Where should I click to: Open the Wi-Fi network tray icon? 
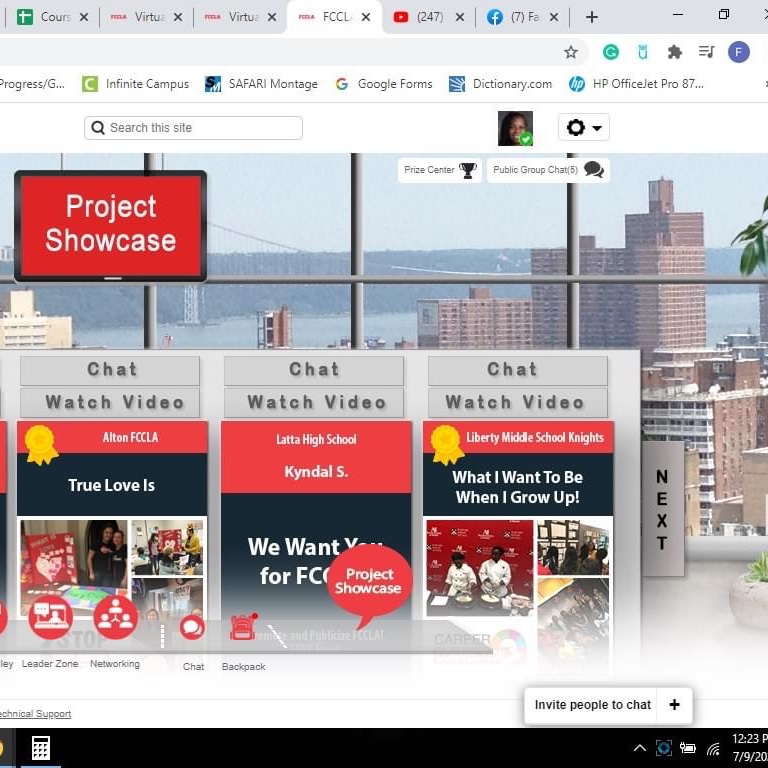[x=714, y=748]
